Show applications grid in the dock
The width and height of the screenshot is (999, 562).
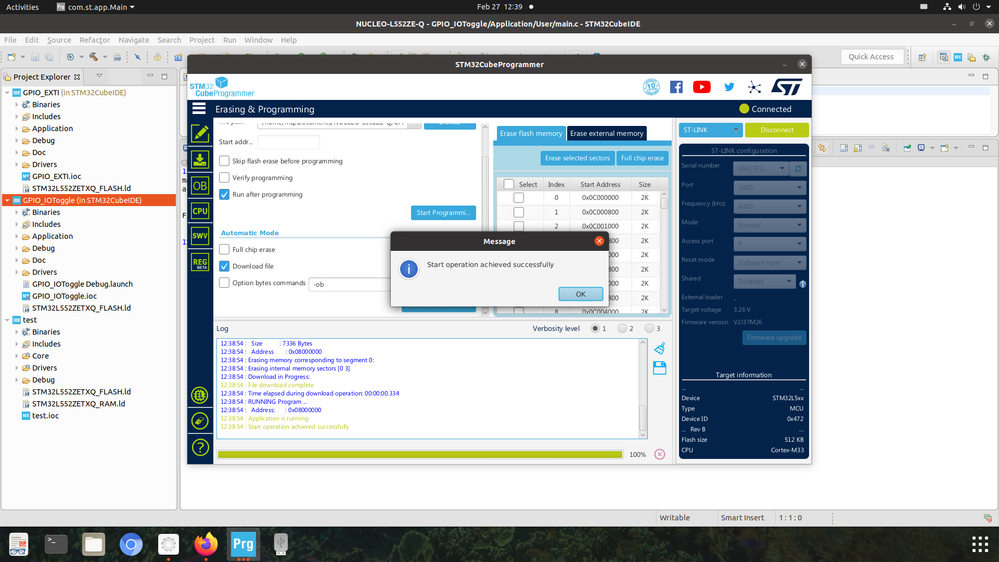[x=980, y=544]
